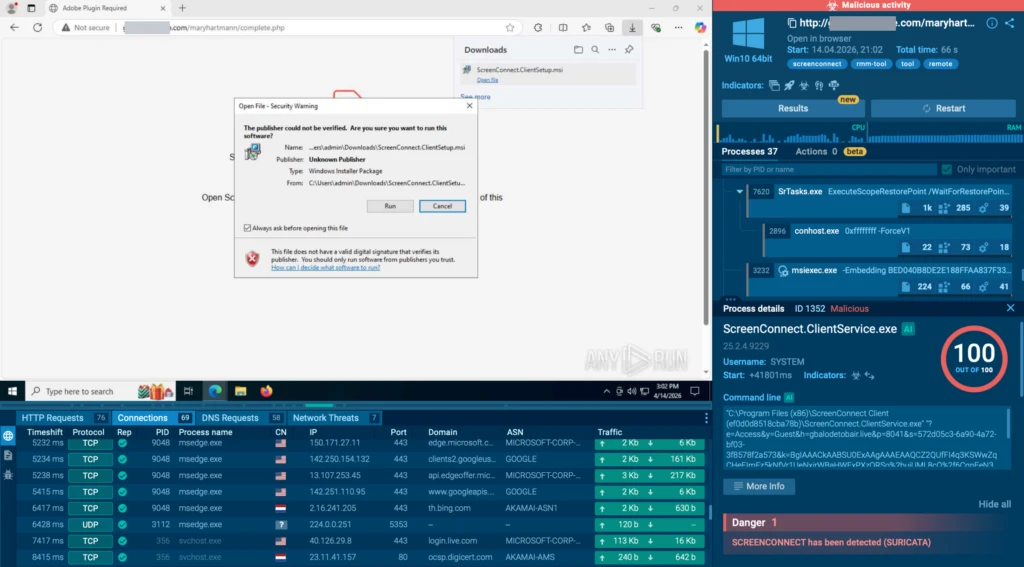Click the CPU usage graph
The height and width of the screenshot is (567, 1024).
(792, 133)
